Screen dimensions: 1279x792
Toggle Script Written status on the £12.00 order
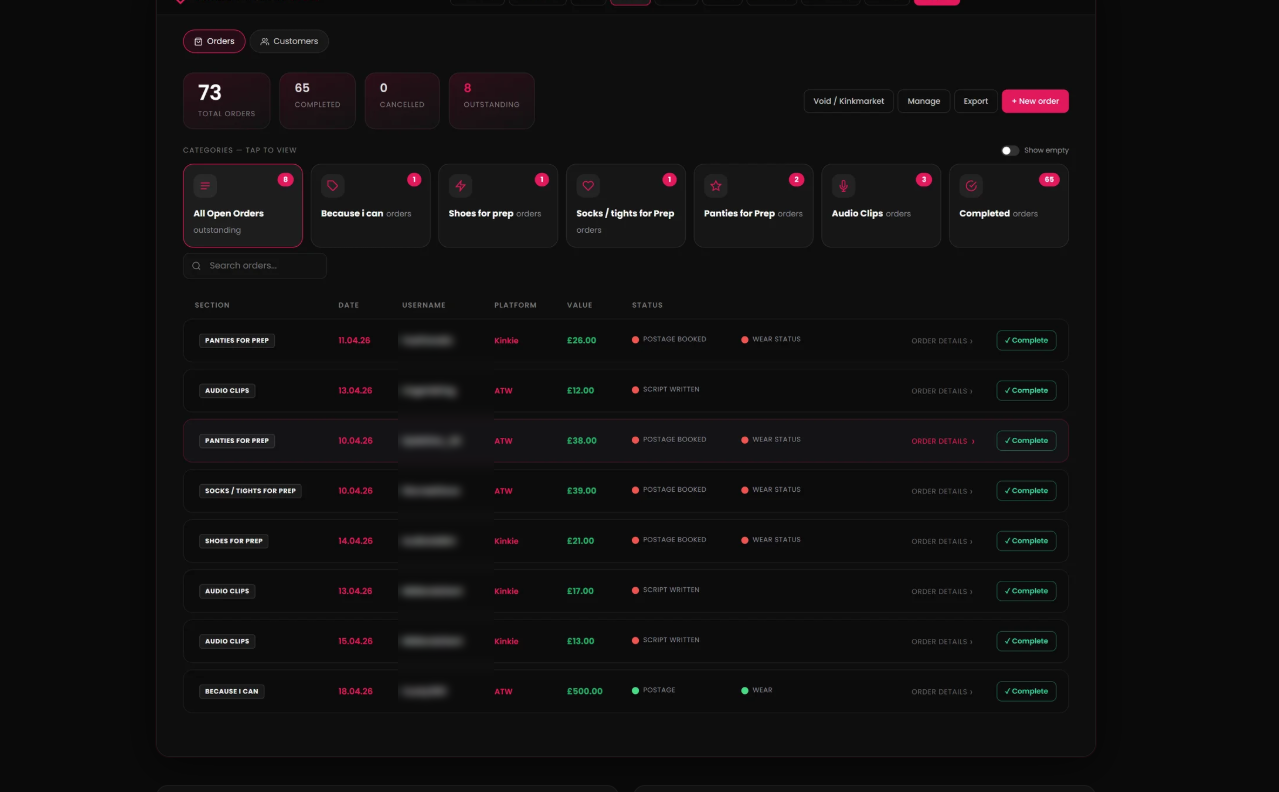(x=666, y=390)
